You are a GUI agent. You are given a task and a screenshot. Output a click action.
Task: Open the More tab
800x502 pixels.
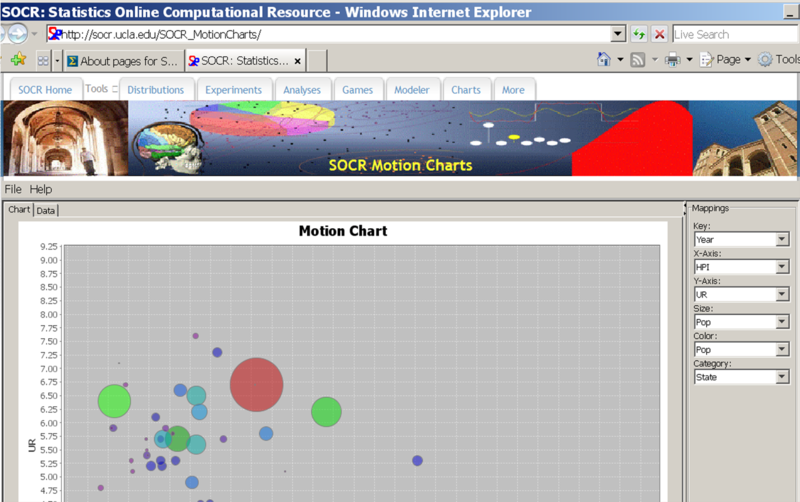coord(513,90)
